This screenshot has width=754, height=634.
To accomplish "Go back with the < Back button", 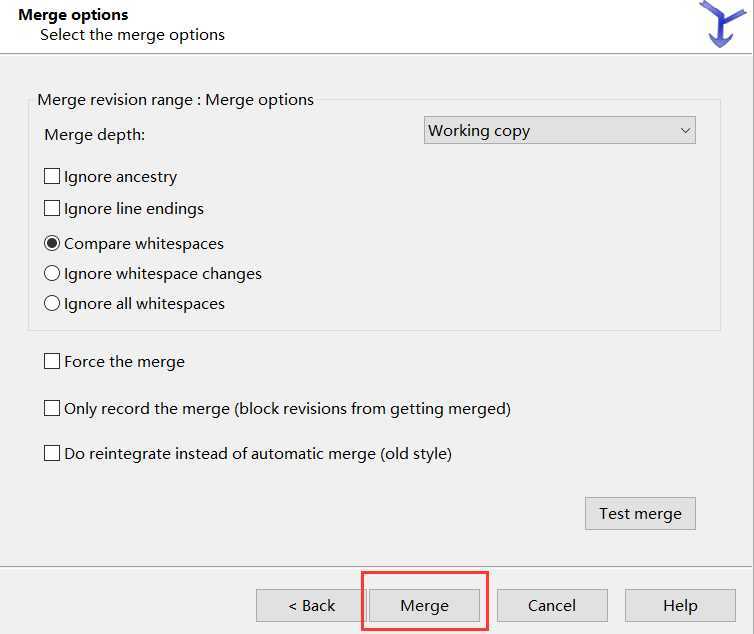I will [311, 605].
